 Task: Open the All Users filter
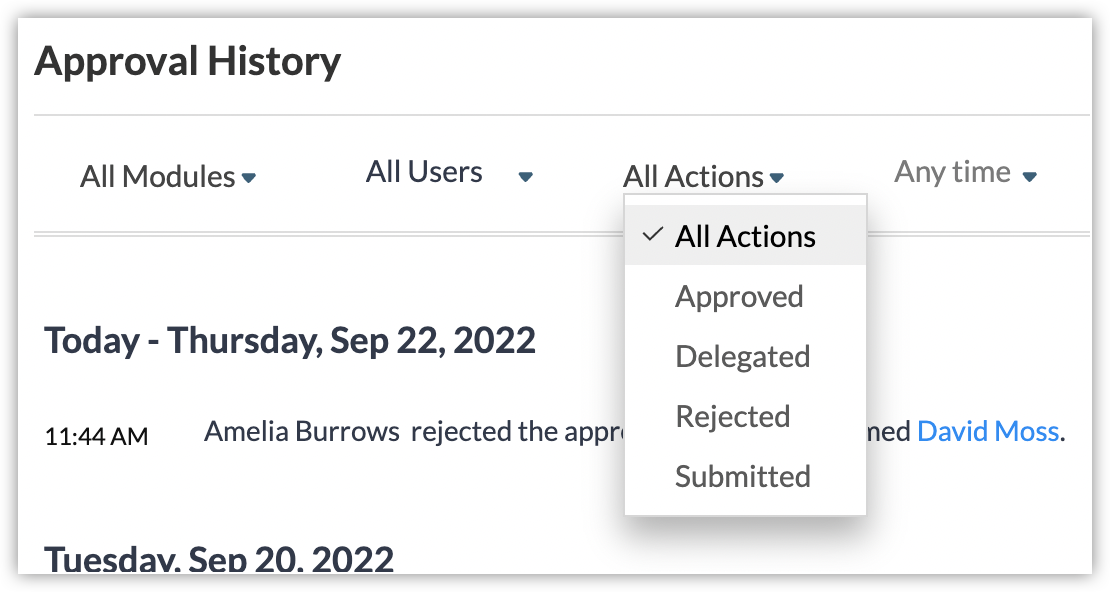click(424, 172)
